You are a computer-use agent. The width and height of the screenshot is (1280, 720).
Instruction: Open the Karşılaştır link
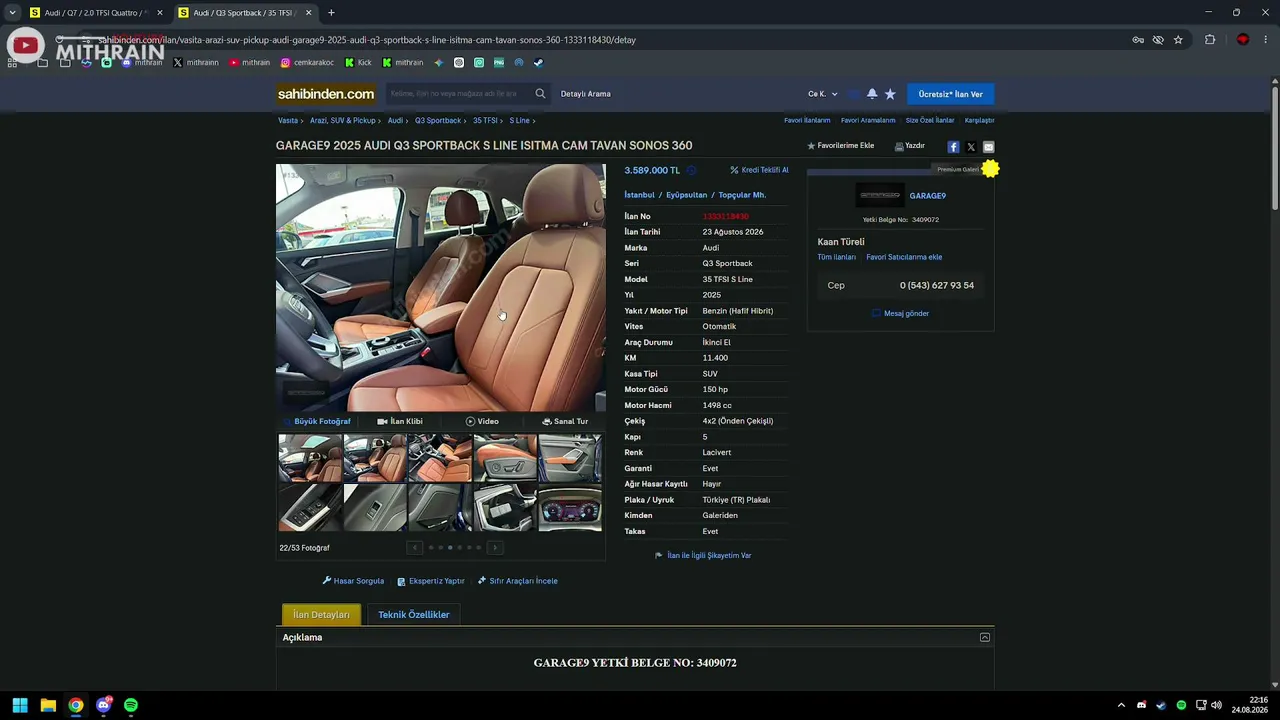[x=979, y=120]
